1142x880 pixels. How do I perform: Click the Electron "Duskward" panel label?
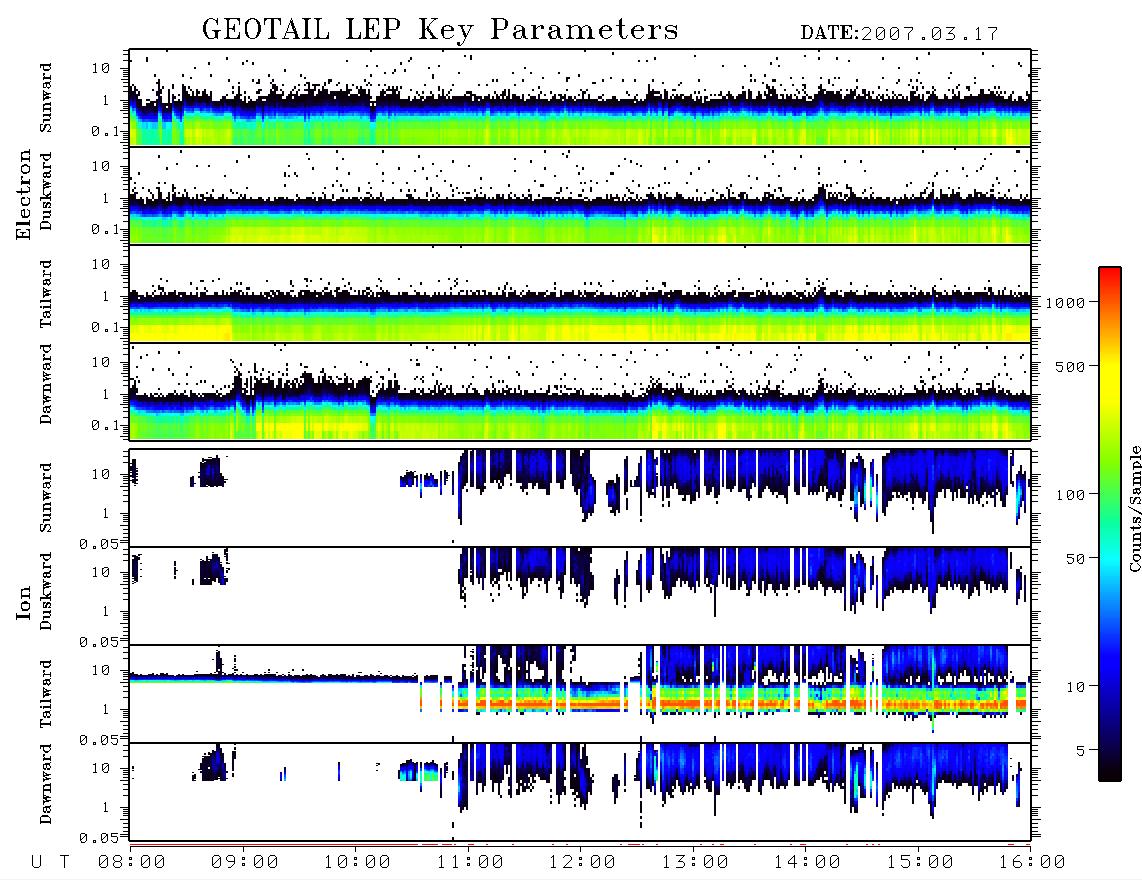coord(46,191)
